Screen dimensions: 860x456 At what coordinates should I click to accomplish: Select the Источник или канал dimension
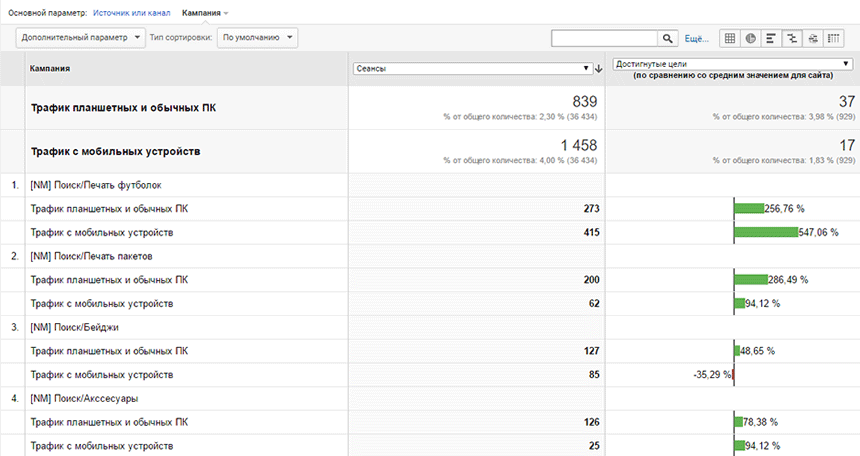132,13
